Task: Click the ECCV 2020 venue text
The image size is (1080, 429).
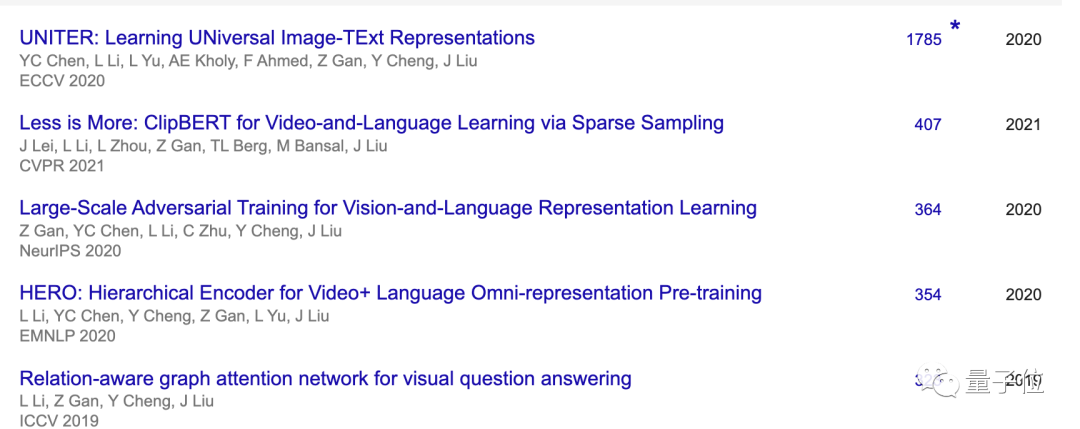Action: click(x=62, y=81)
